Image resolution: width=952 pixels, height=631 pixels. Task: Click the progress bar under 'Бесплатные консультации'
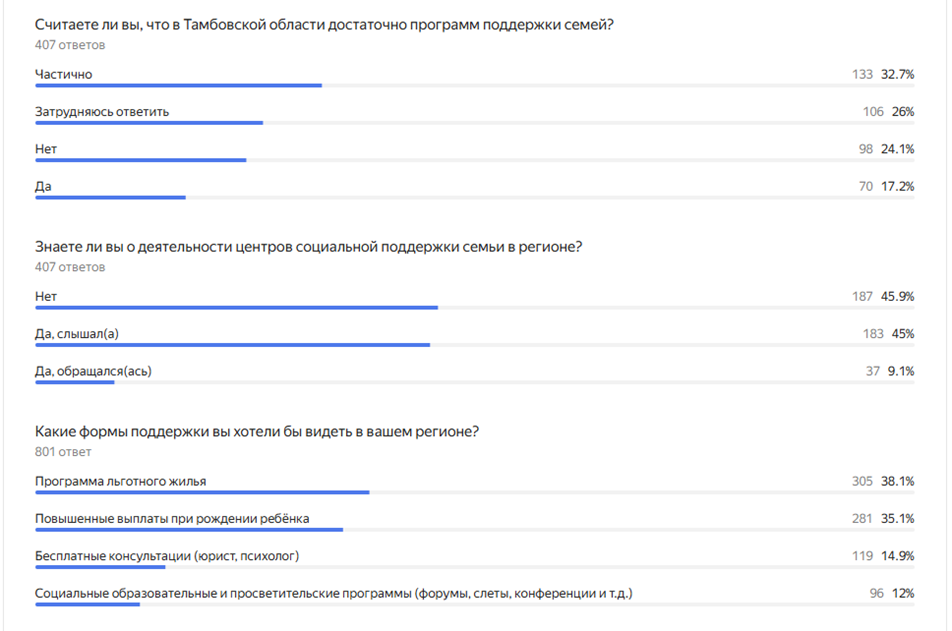tap(100, 567)
